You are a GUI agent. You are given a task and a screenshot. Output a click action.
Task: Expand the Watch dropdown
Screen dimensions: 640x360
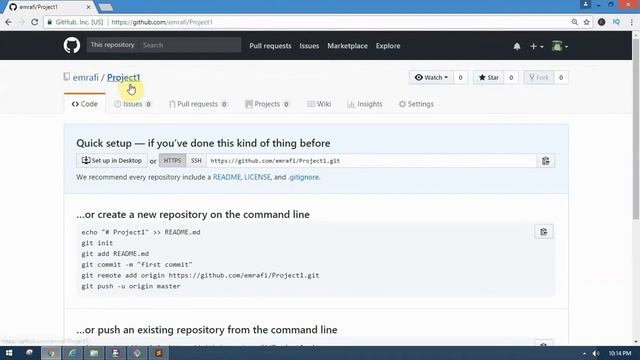click(431, 78)
